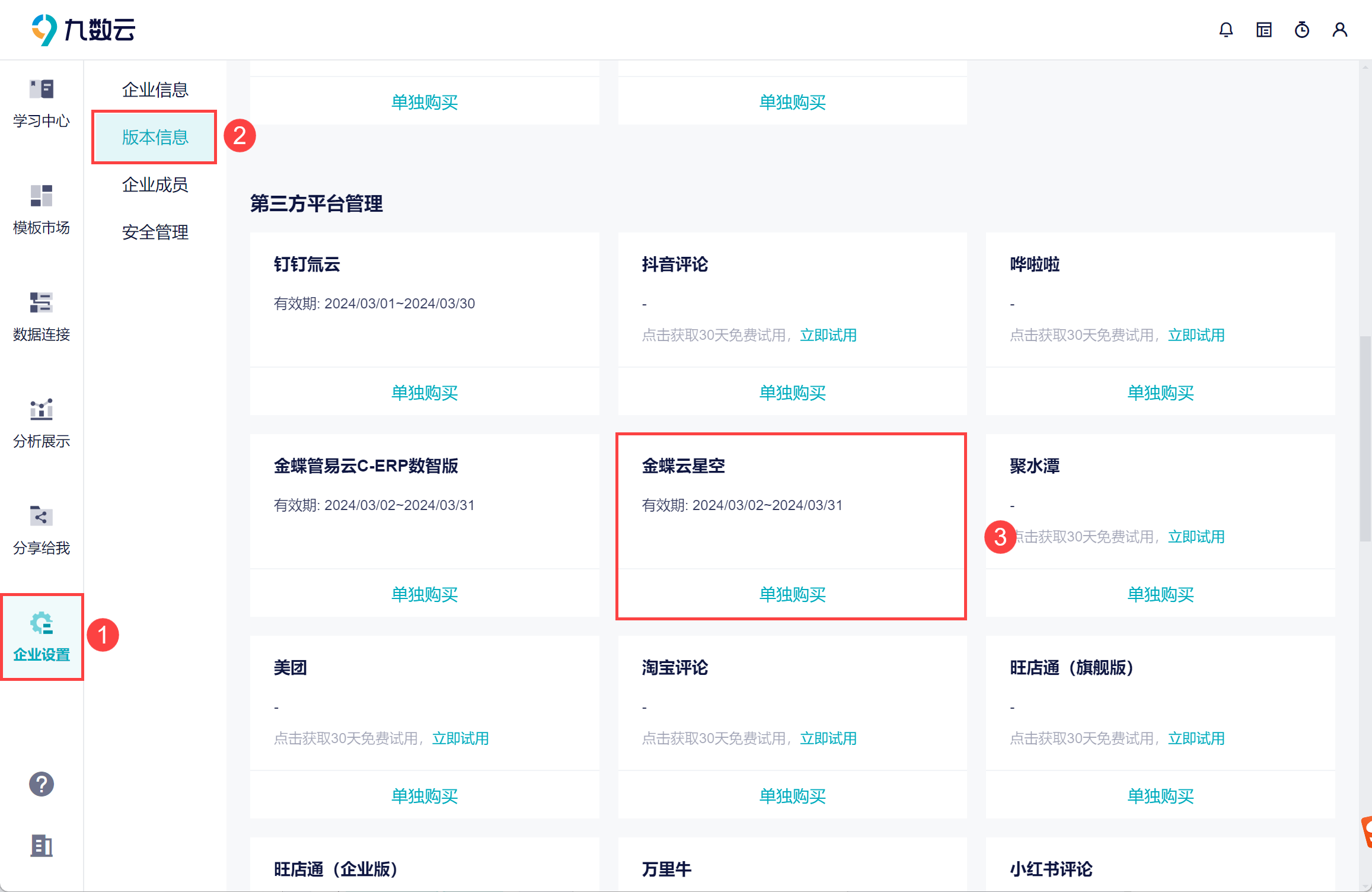Open the notification bell icon
Viewport: 1372px width, 892px height.
pos(1226,30)
